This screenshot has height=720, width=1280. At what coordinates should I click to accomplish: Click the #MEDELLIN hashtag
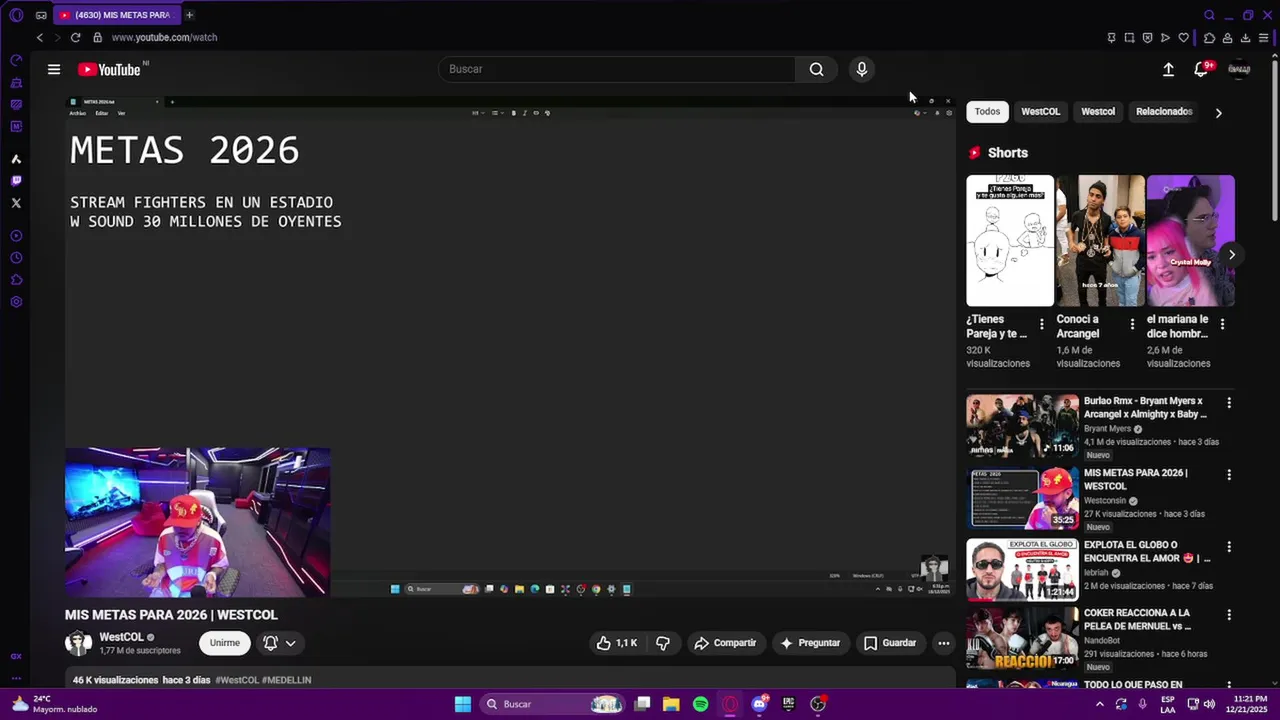[x=287, y=680]
